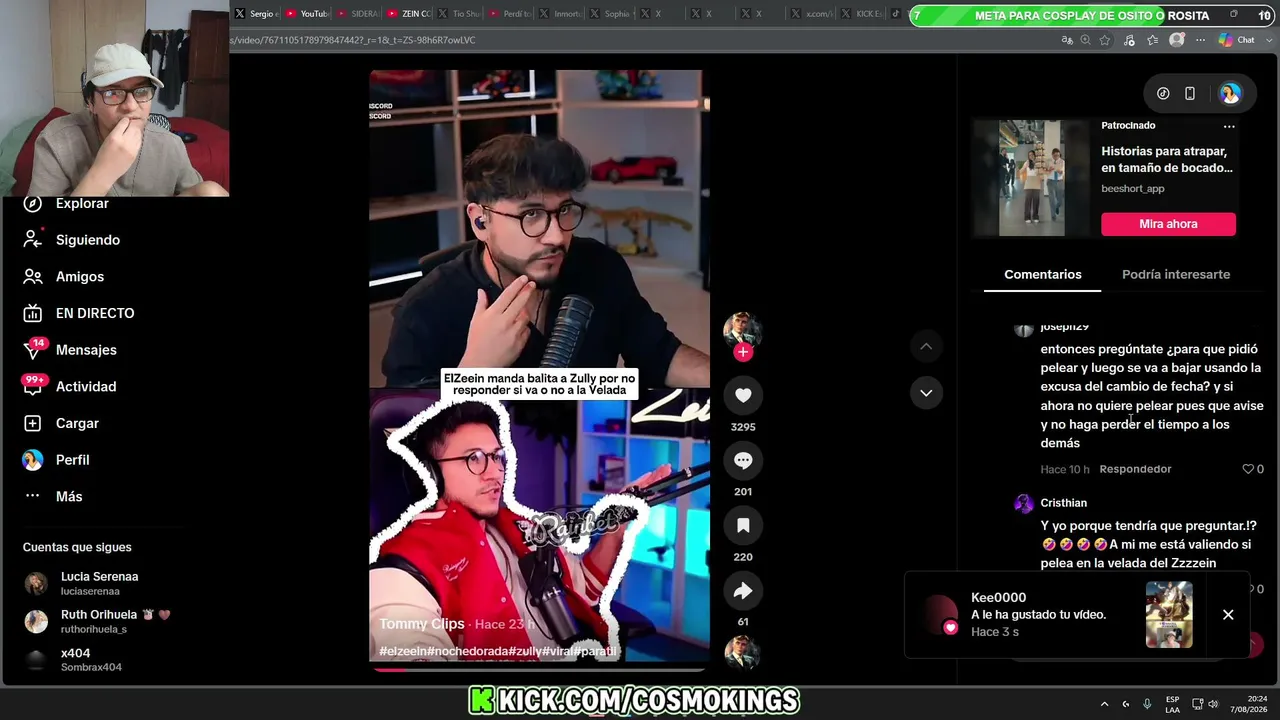Screen dimensions: 1280x720
Task: Open Tommy Clips username on video
Action: (x=422, y=624)
